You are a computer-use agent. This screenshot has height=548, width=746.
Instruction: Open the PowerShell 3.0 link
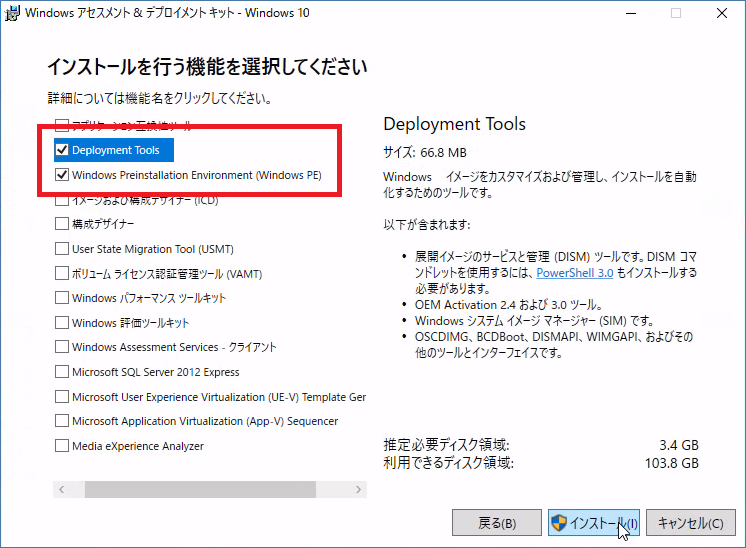[575, 273]
